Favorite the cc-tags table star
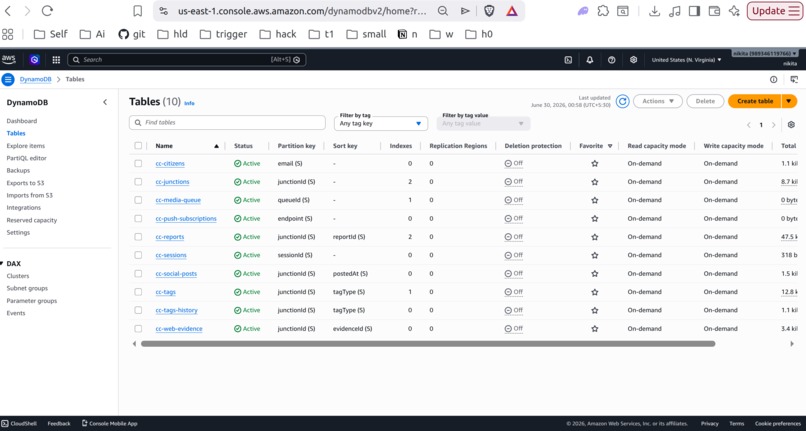This screenshot has height=431, width=806. [595, 292]
